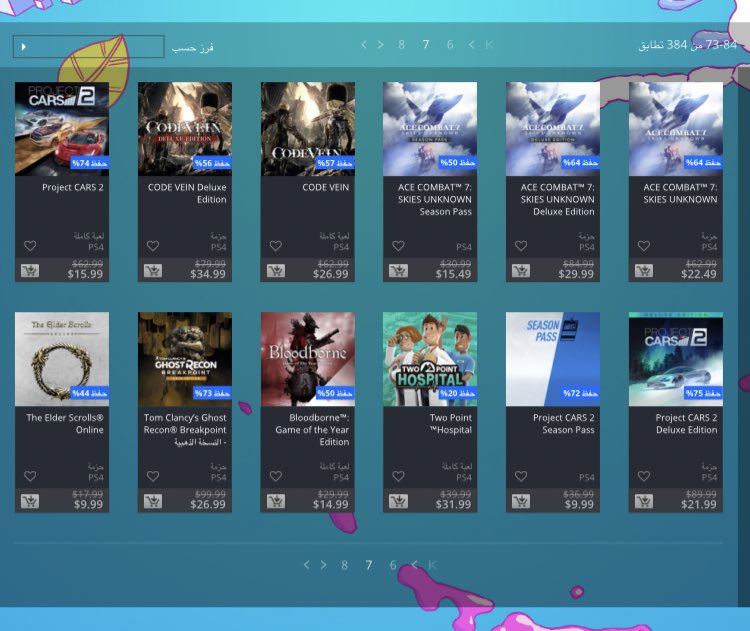Add Ghost Recon Breakpoint to cart
This screenshot has width=750, height=631.
pos(153,501)
